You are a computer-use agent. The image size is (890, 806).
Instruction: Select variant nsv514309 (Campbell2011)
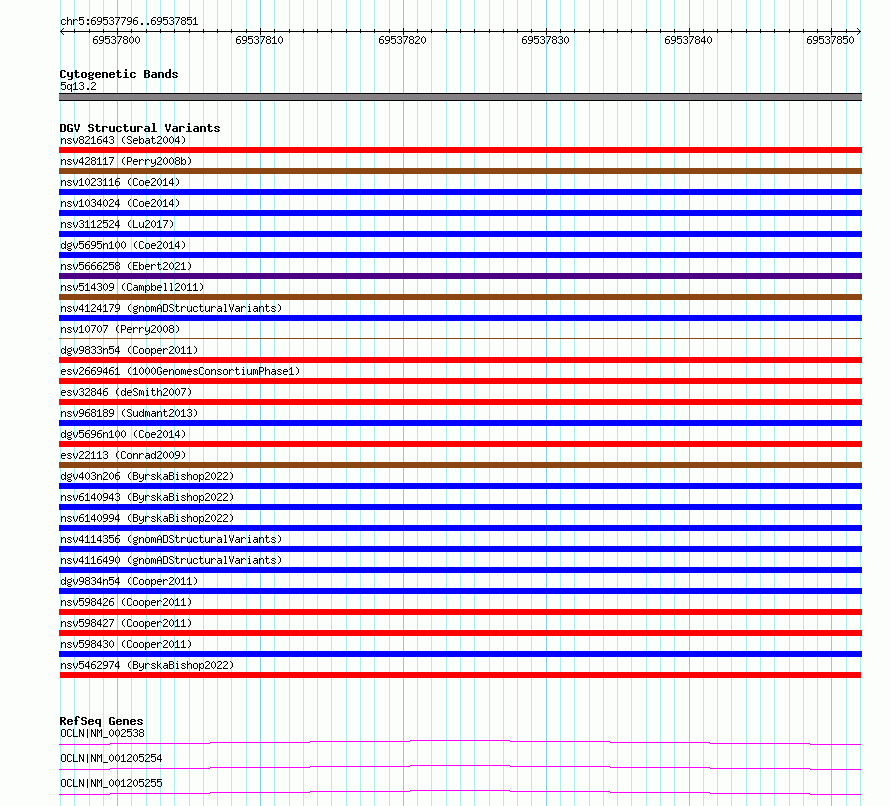tap(132, 287)
